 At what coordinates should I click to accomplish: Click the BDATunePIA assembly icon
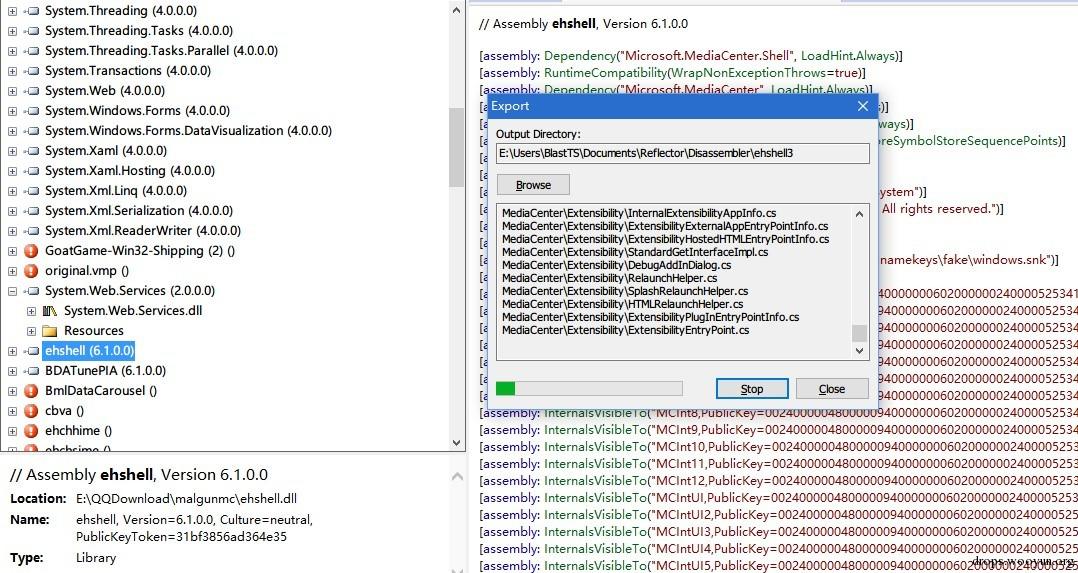32,371
